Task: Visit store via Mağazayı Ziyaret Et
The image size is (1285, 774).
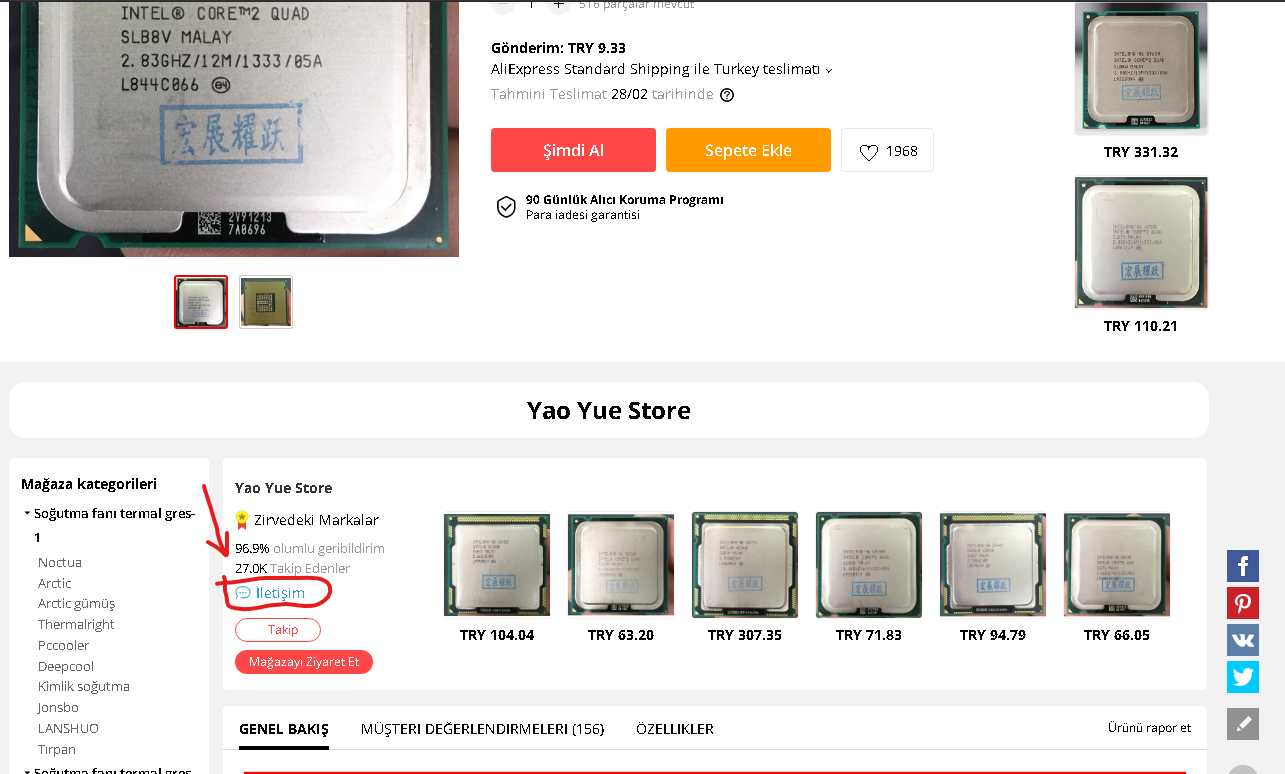Action: click(304, 662)
